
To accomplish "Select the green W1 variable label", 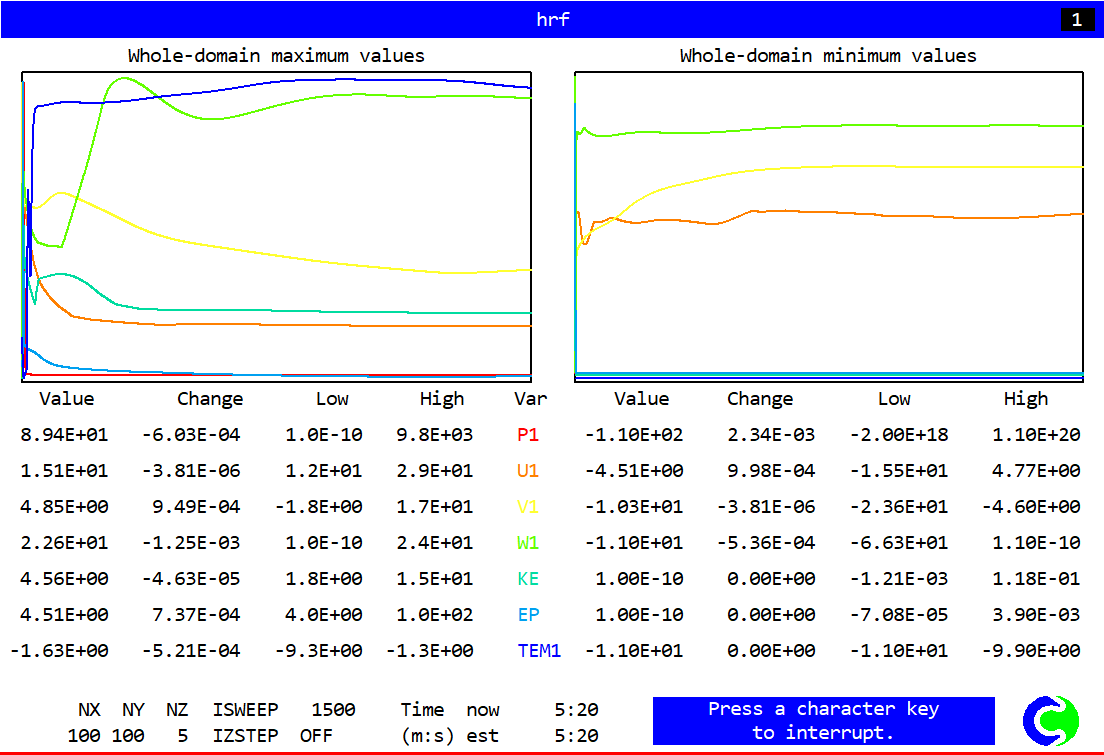I will coord(530,543).
